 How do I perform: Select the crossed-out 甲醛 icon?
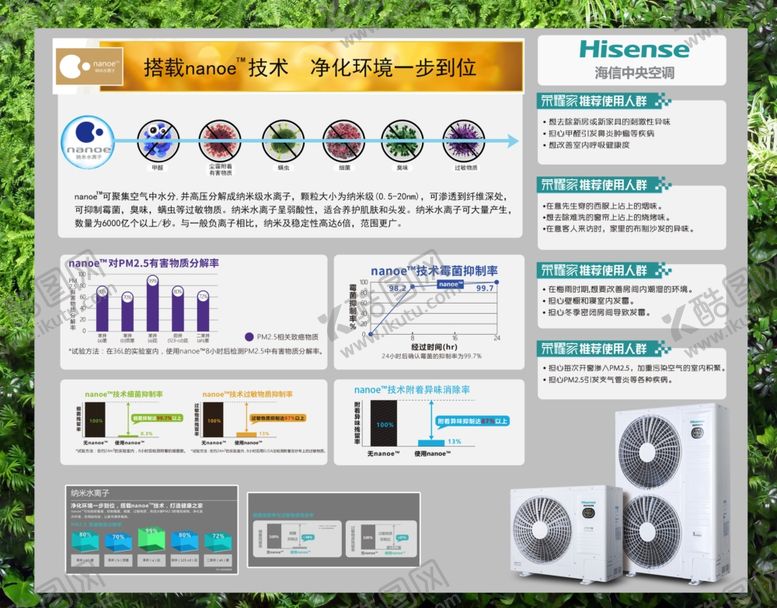(x=158, y=141)
